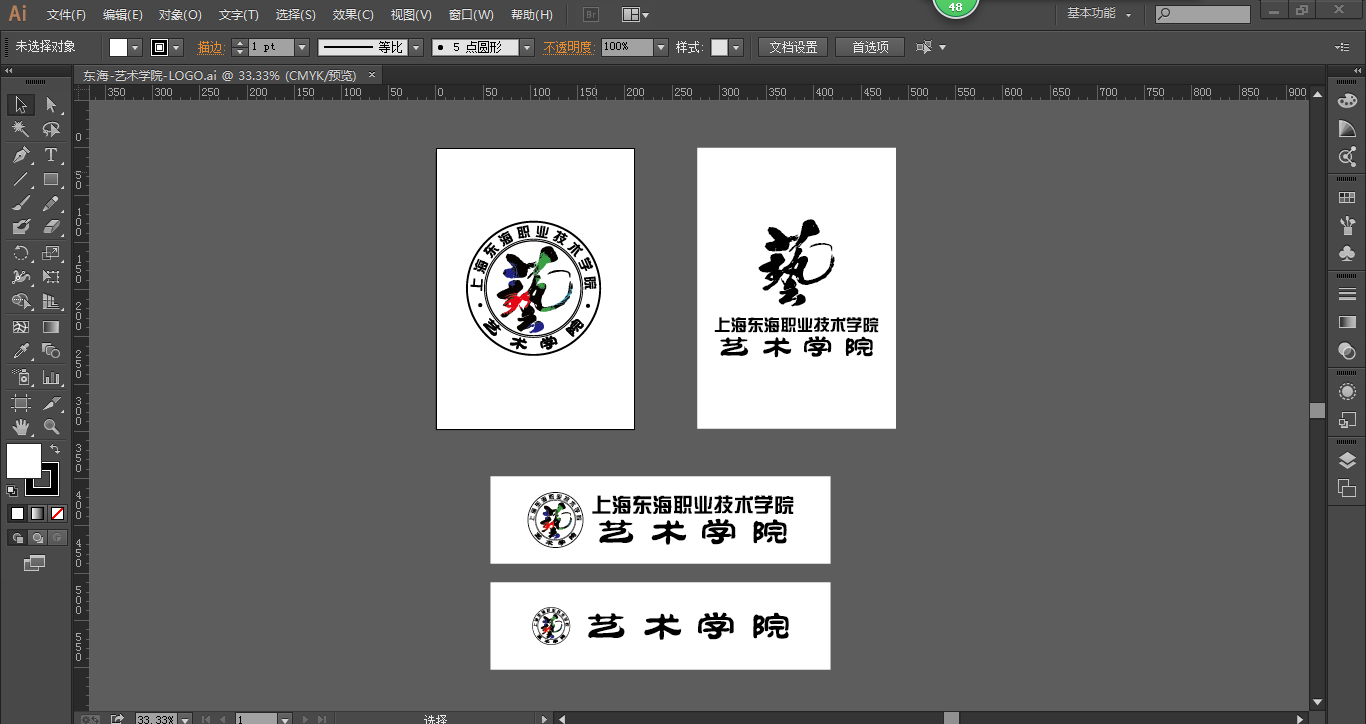Select the Rectangle tool

[50, 180]
